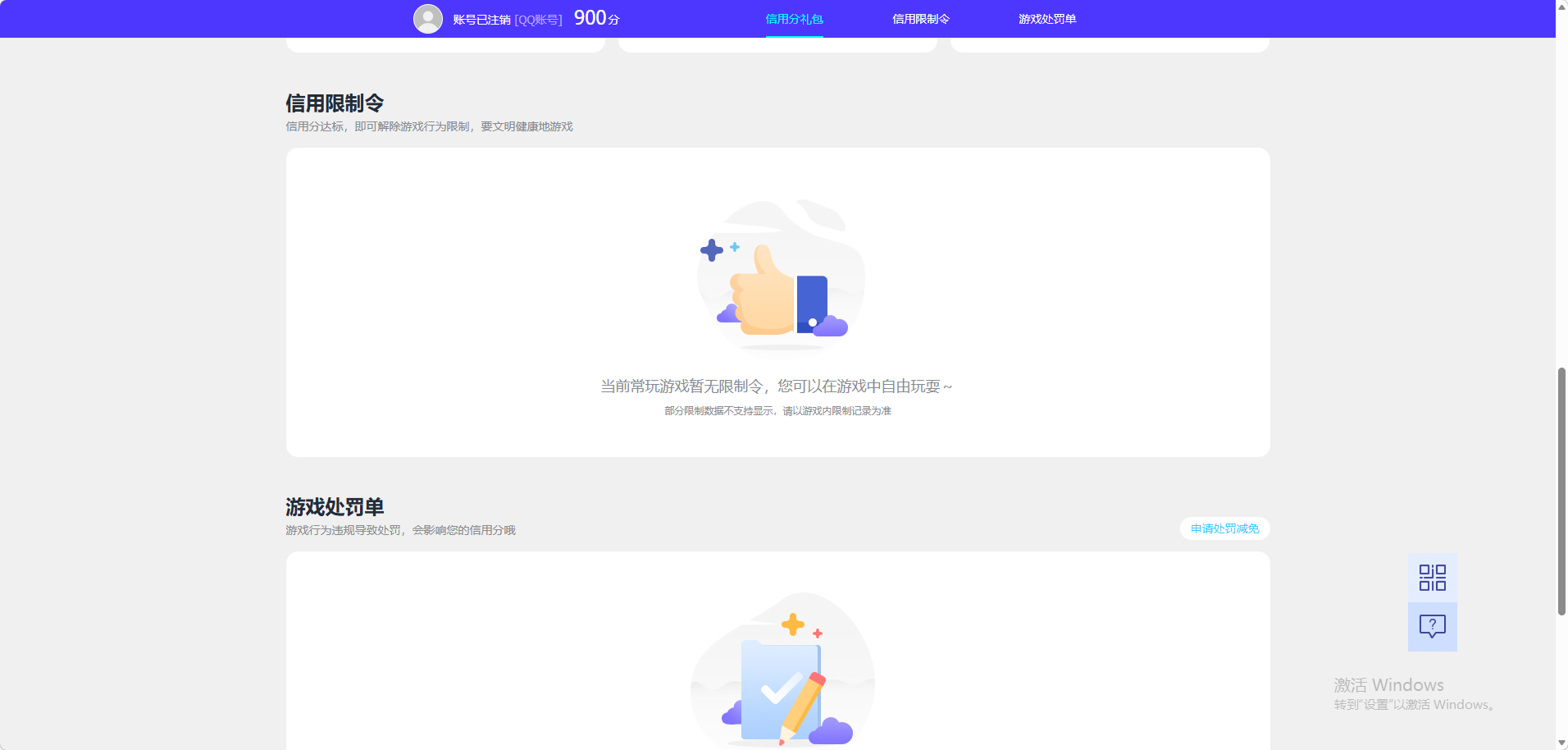This screenshot has width=1568, height=750.
Task: Click the scrollbar up arrow
Action: [x=1561, y=7]
